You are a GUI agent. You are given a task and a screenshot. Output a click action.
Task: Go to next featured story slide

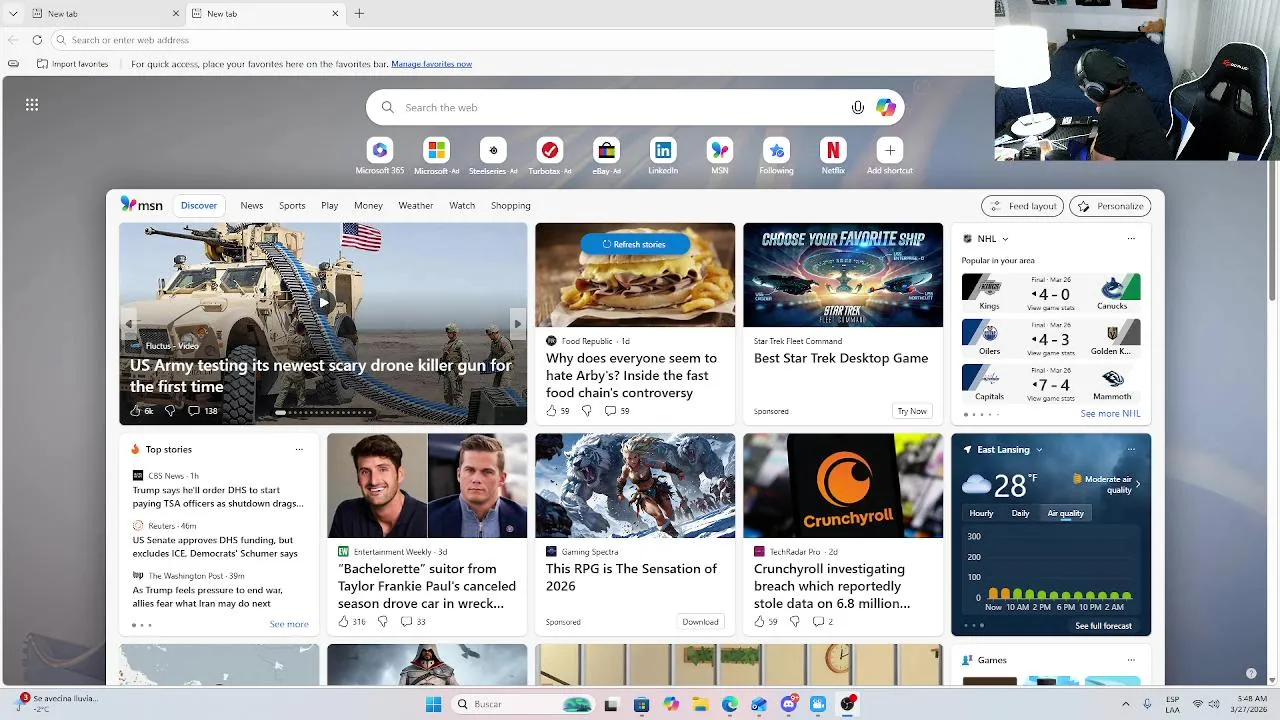[517, 323]
